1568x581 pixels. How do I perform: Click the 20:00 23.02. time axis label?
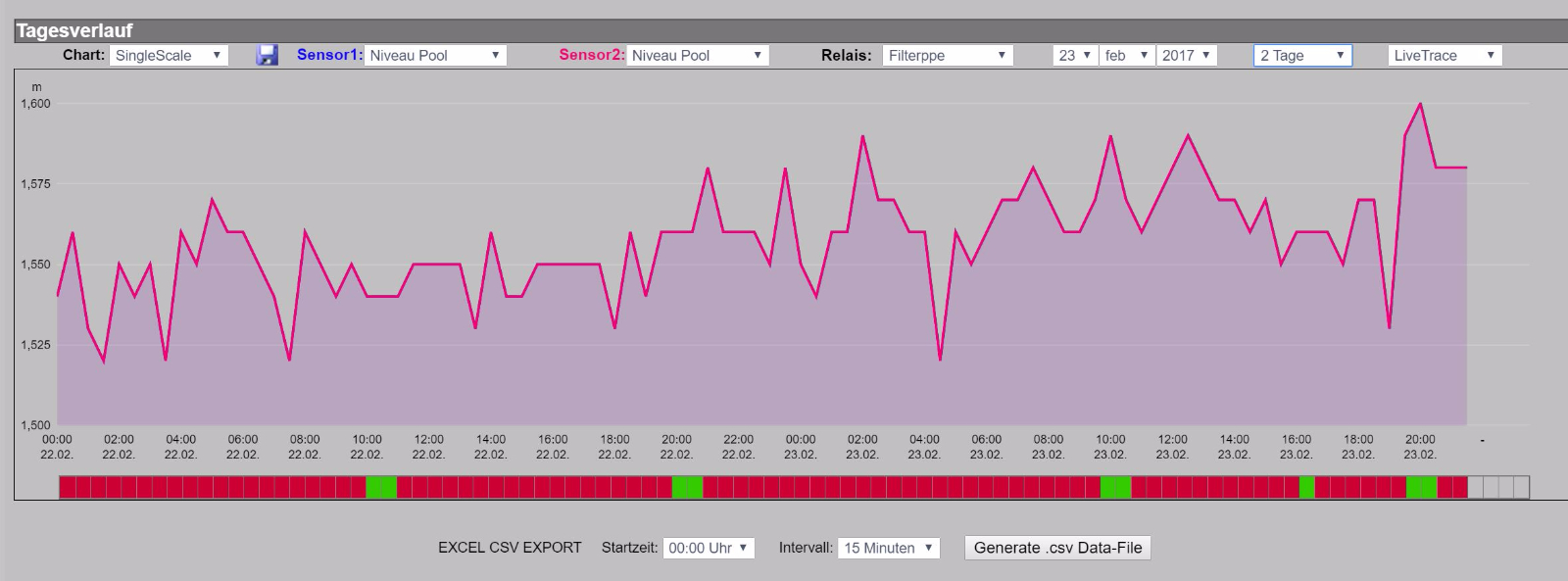tap(1420, 447)
